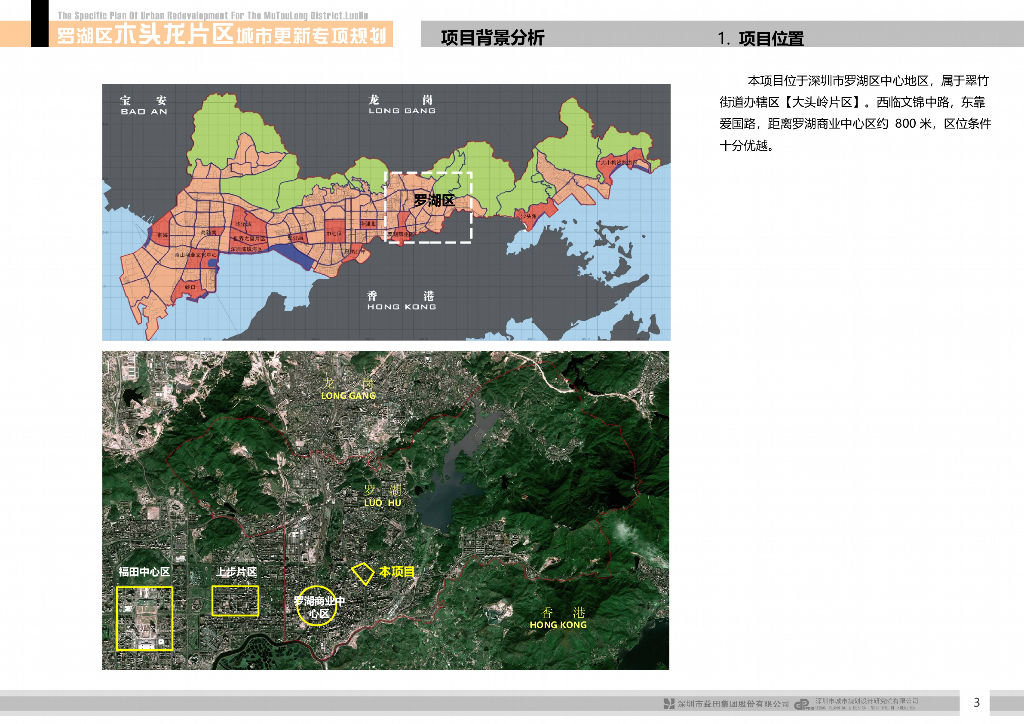Viewport: 1024px width, 724px height.
Task: Click the page number 3 in footer
Action: pos(976,702)
